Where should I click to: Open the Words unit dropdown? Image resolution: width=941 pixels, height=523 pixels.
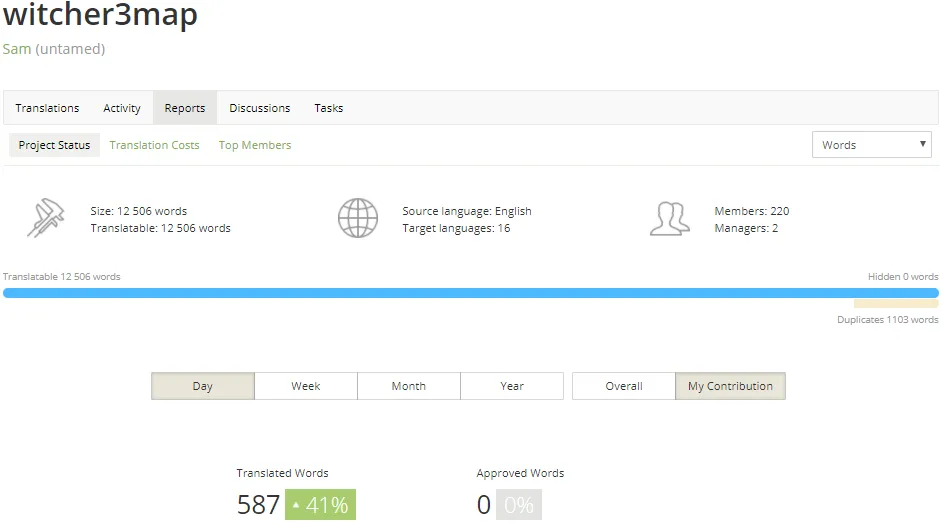[x=871, y=145]
